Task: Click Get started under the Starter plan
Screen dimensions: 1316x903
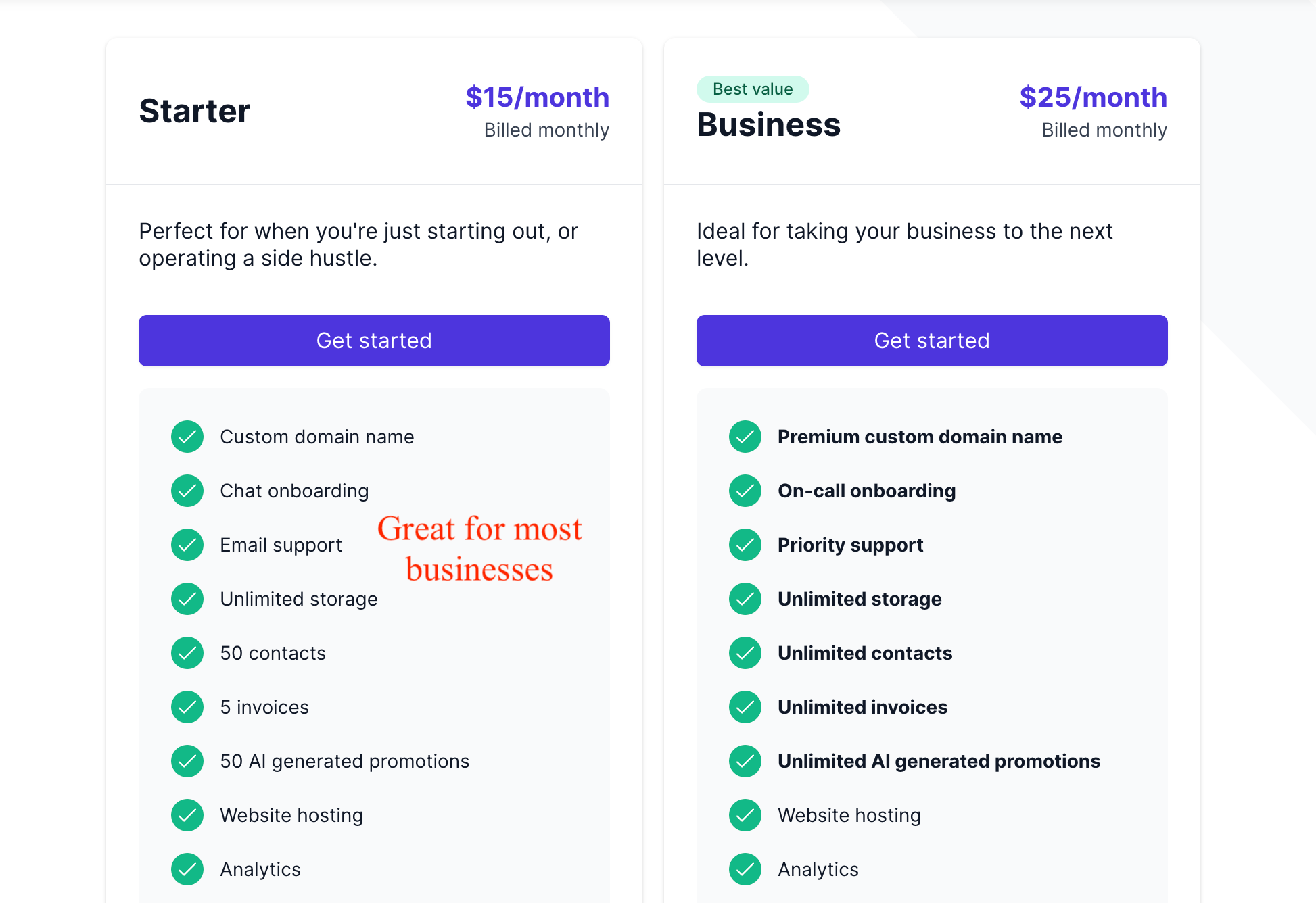Action: [x=374, y=341]
